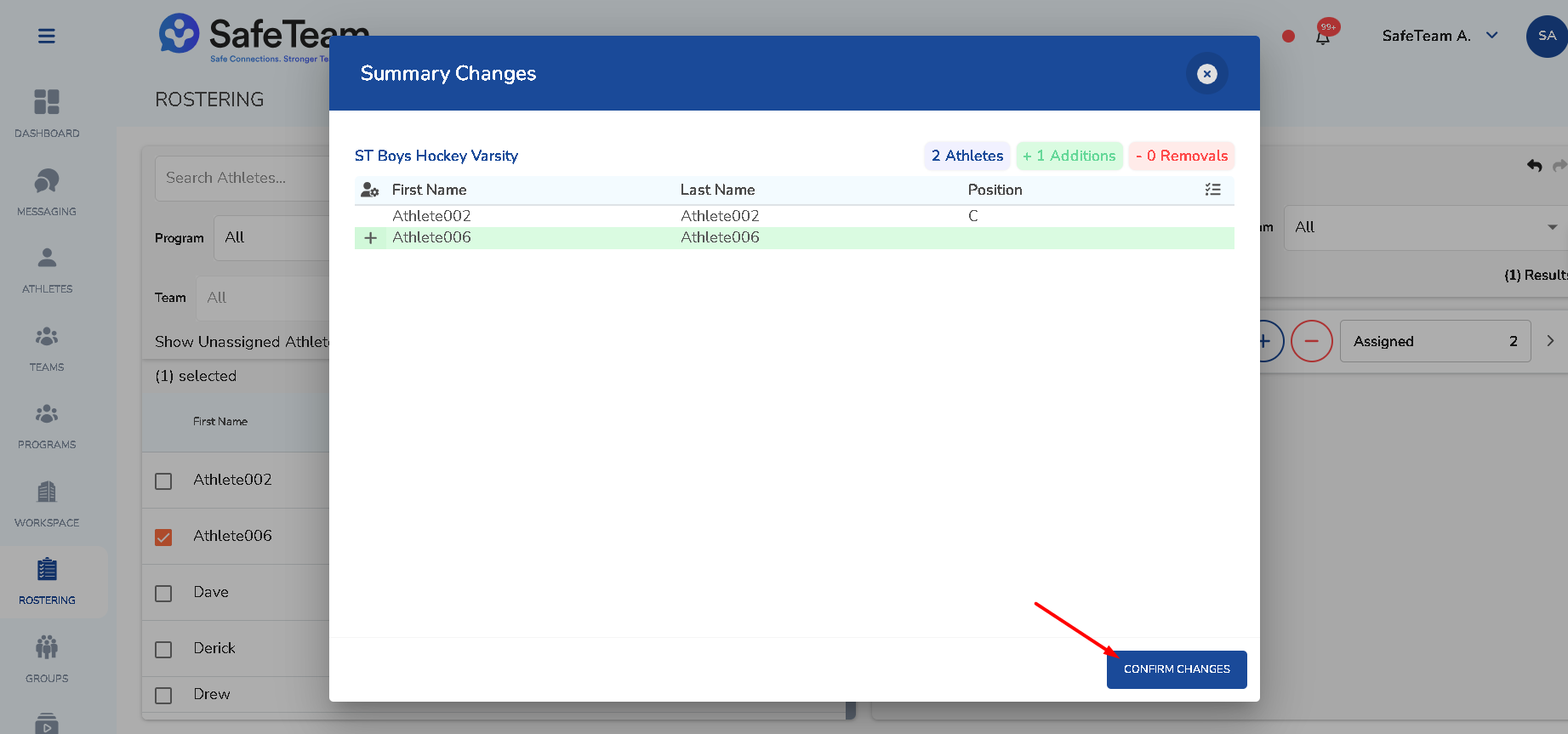Click the red minus remove button
The height and width of the screenshot is (734, 1568).
pyautogui.click(x=1311, y=341)
